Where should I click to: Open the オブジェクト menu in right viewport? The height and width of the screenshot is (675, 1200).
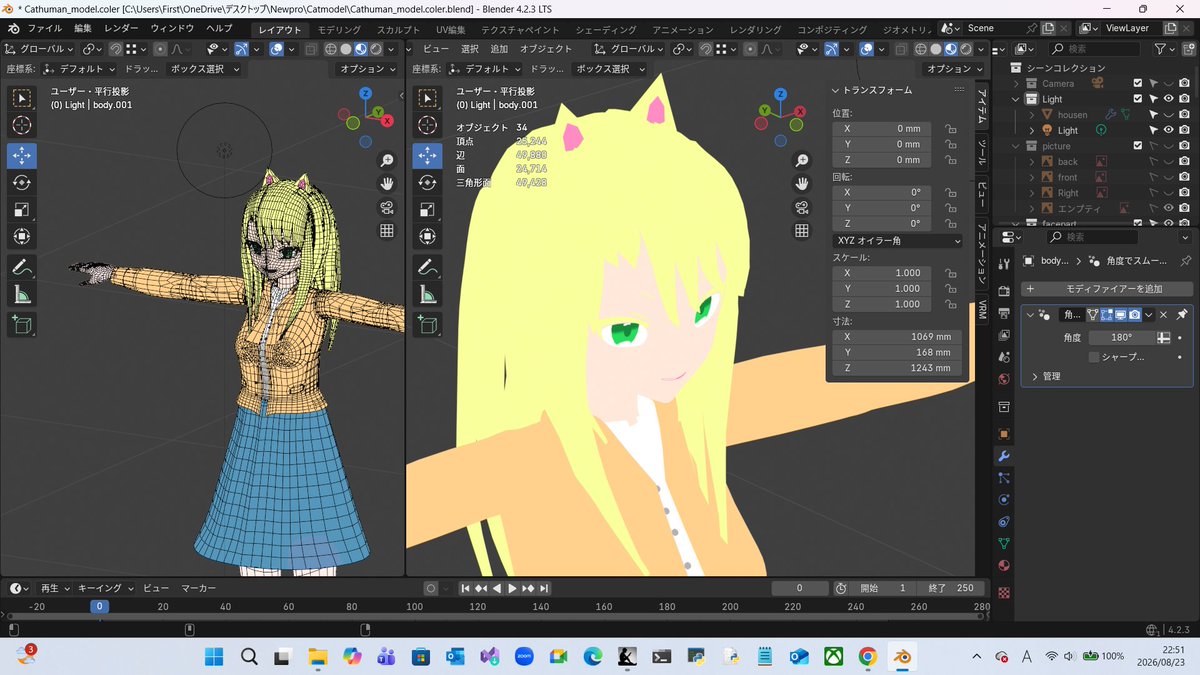546,48
